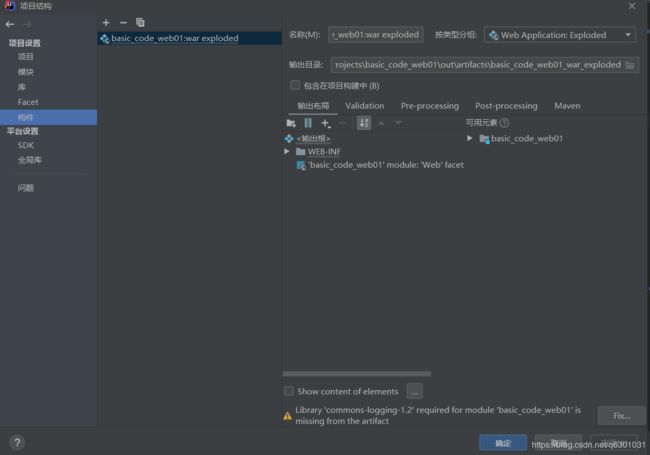Remove element from output layout toolbar
This screenshot has width=650, height=455.
(x=342, y=123)
